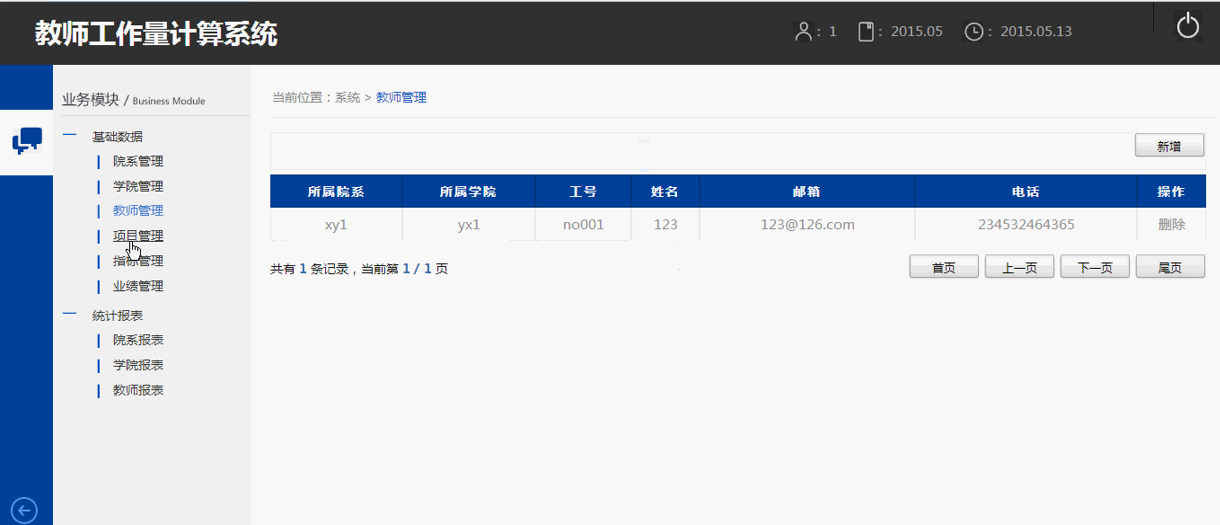Click the 234532464365 phone cell
1220x525 pixels.
[x=1026, y=224]
